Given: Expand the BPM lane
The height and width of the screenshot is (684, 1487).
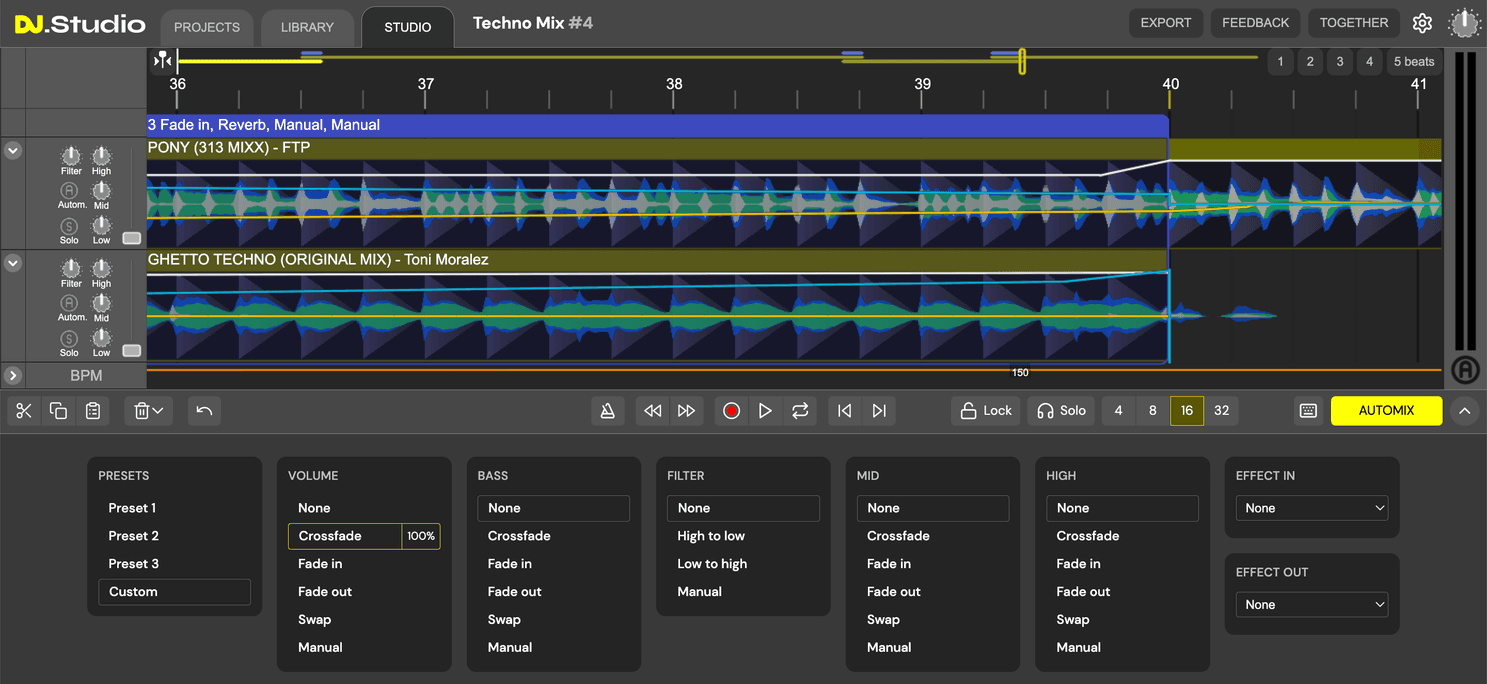Looking at the screenshot, I should [x=13, y=376].
